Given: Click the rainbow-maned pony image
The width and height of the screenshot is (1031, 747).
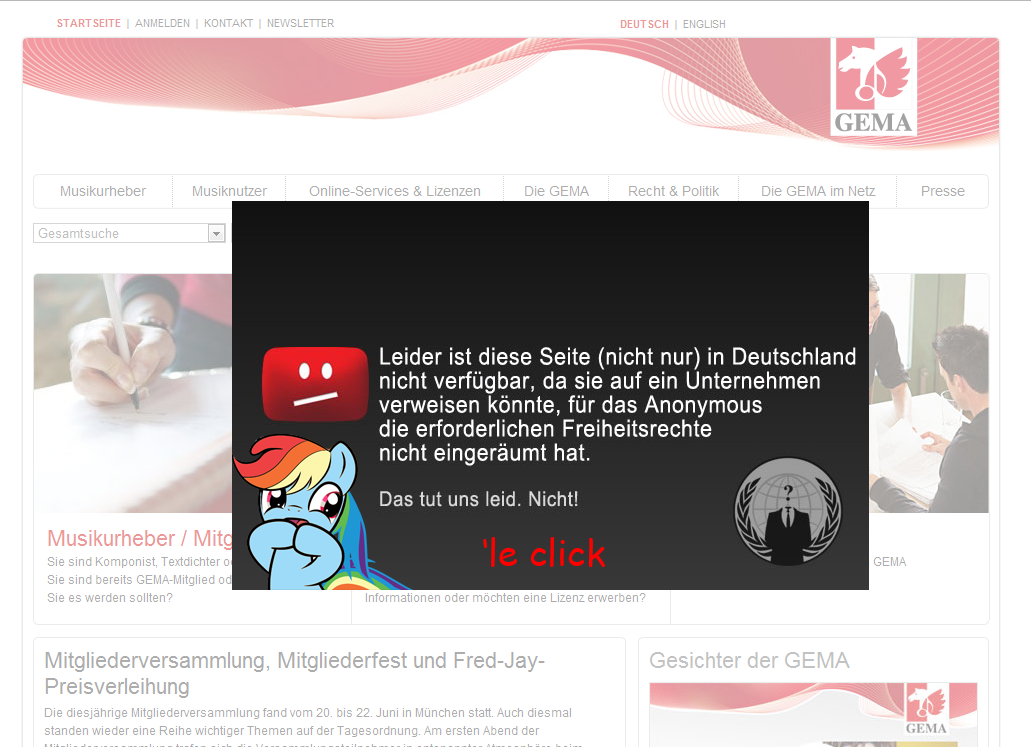Looking at the screenshot, I should [316, 512].
